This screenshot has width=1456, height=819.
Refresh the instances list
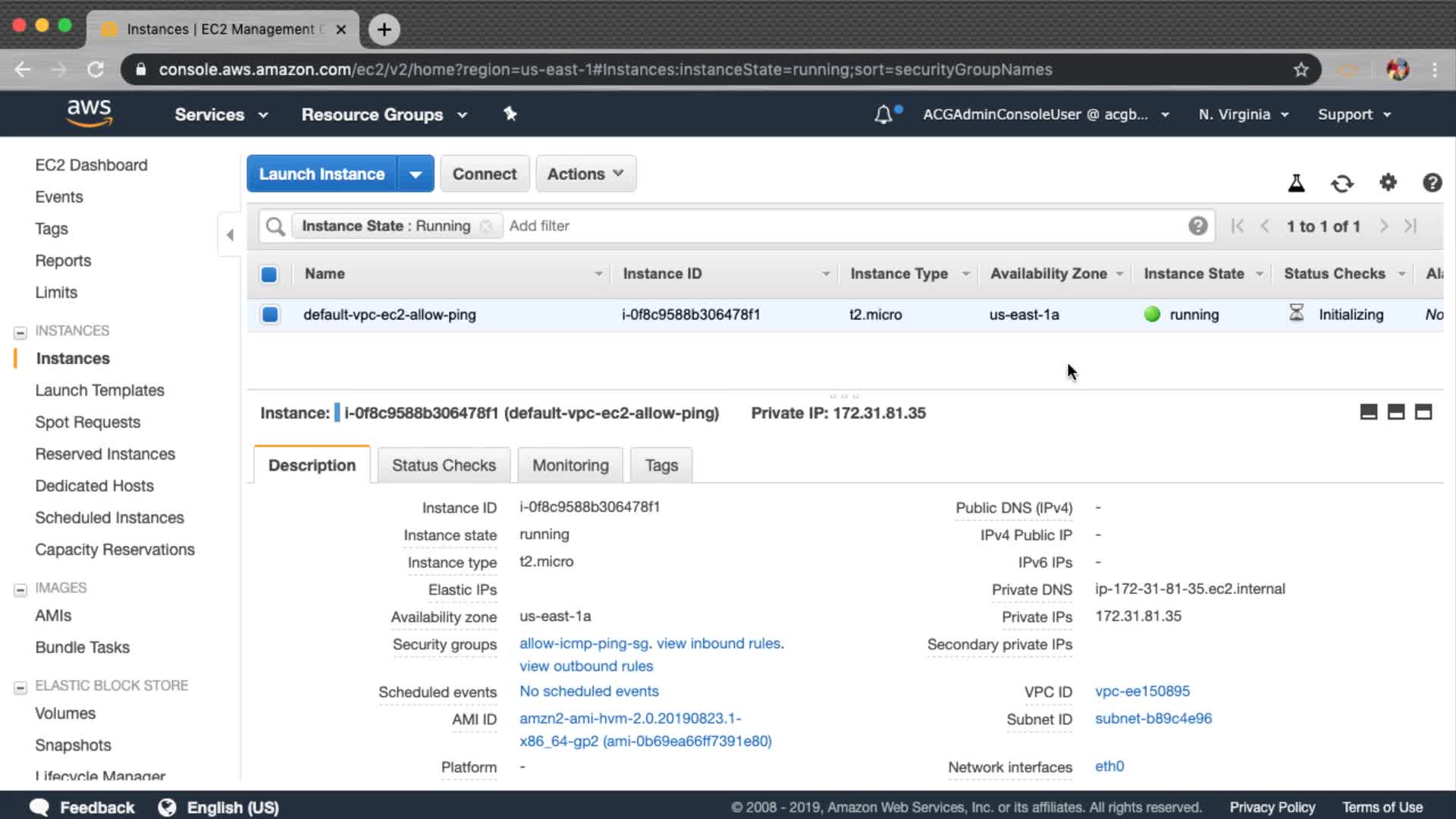coord(1341,183)
